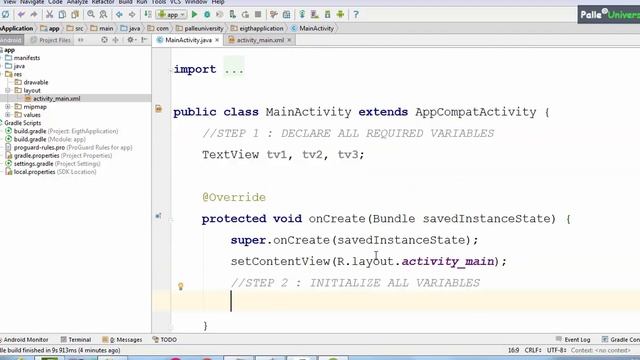Open the TODO tool window
The image size is (640, 360).
[164, 340]
